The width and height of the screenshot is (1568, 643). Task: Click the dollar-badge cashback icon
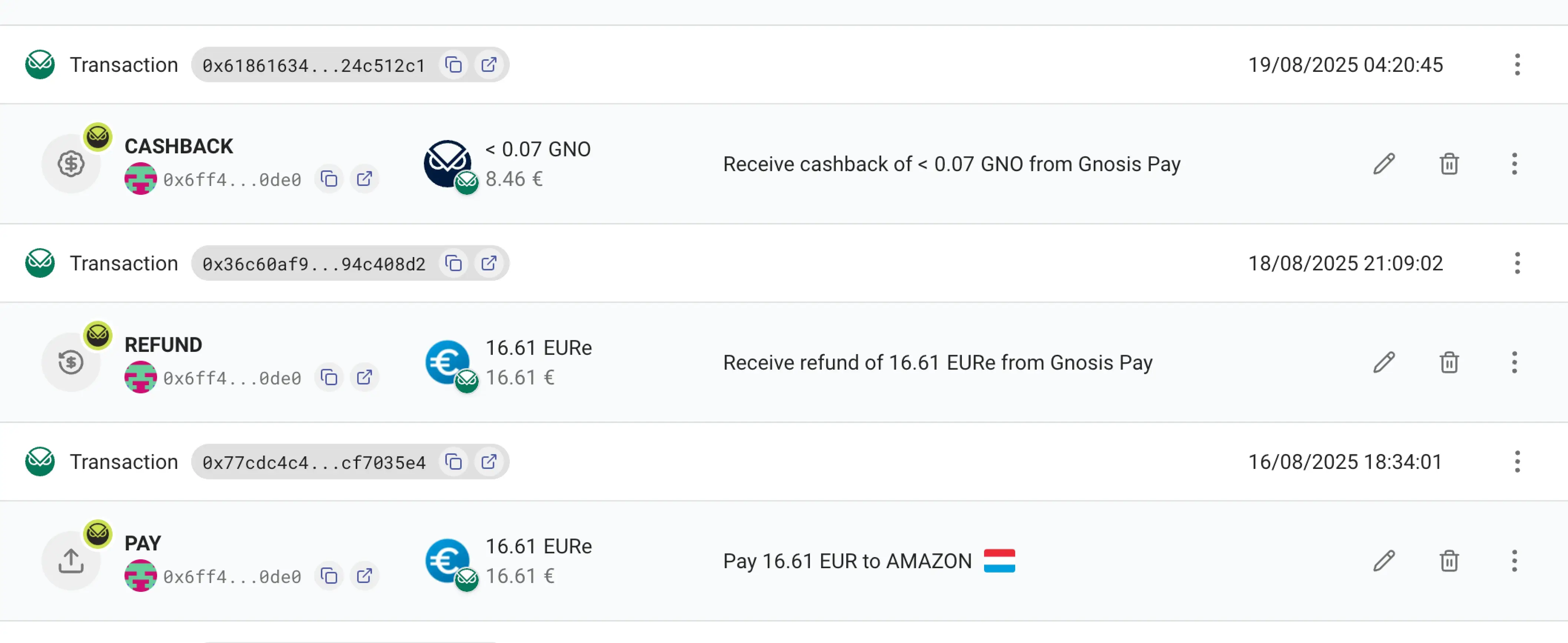(x=71, y=163)
